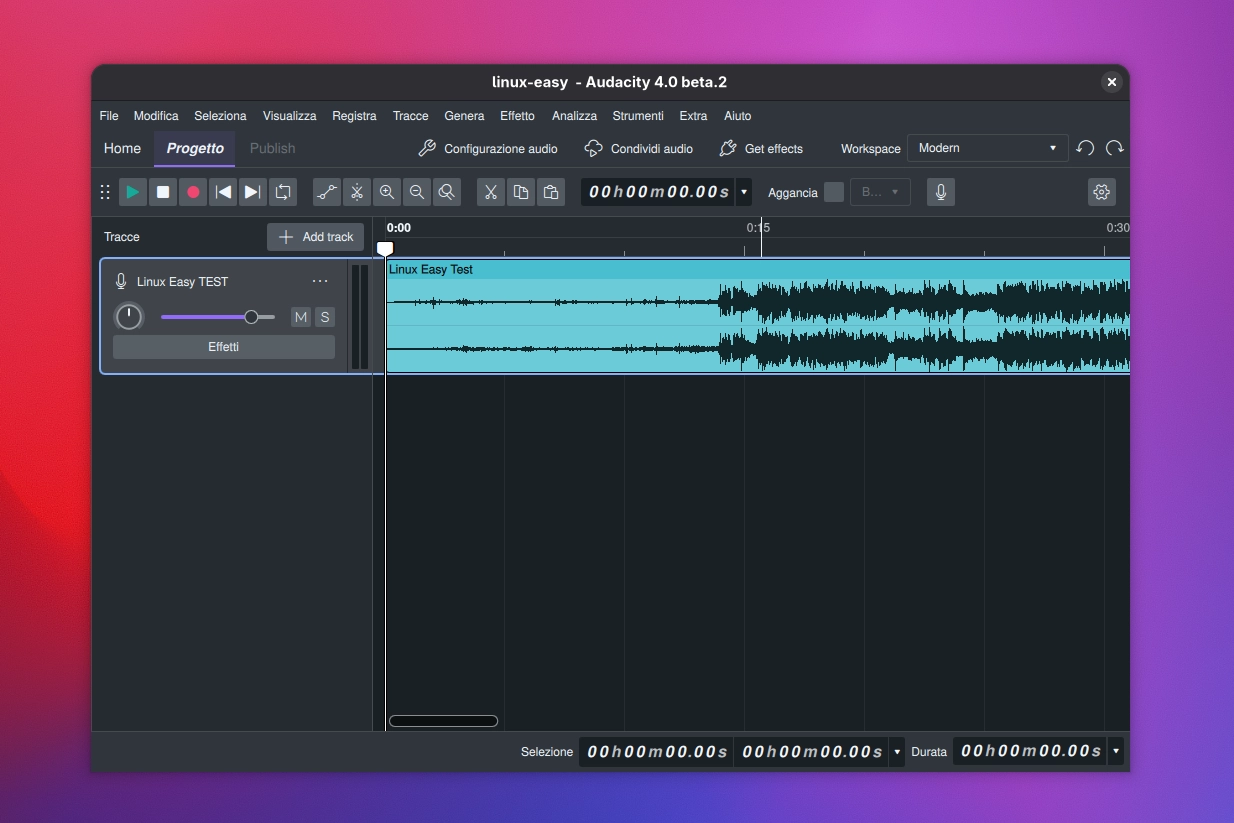Open Configurazione audio settings
The height and width of the screenshot is (823, 1234).
pos(487,148)
